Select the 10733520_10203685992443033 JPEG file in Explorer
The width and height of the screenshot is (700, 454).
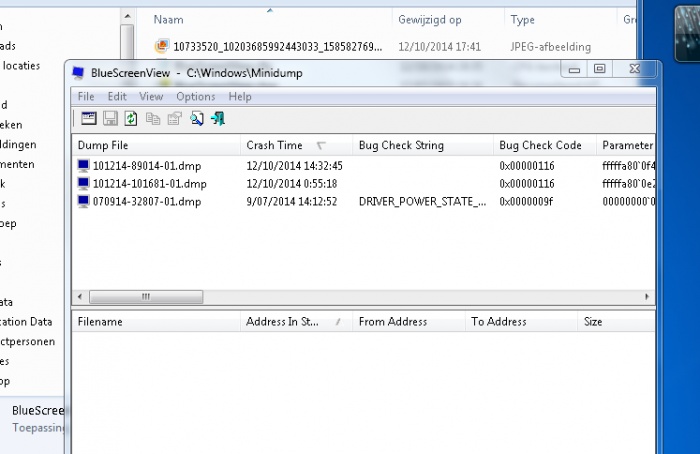278,46
